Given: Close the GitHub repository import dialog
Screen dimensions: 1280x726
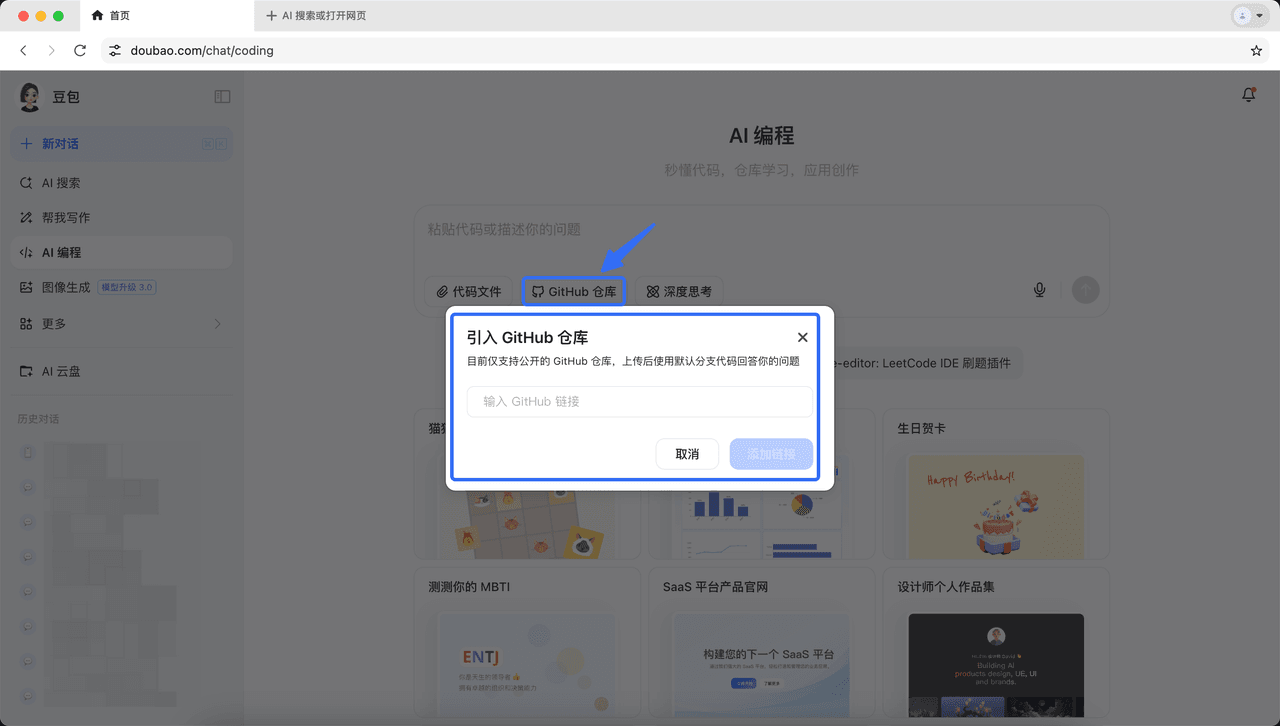Looking at the screenshot, I should click(x=802, y=338).
